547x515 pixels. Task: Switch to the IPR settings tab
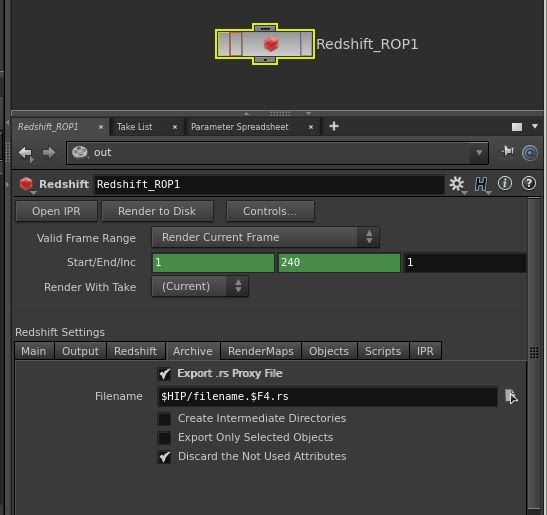425,351
